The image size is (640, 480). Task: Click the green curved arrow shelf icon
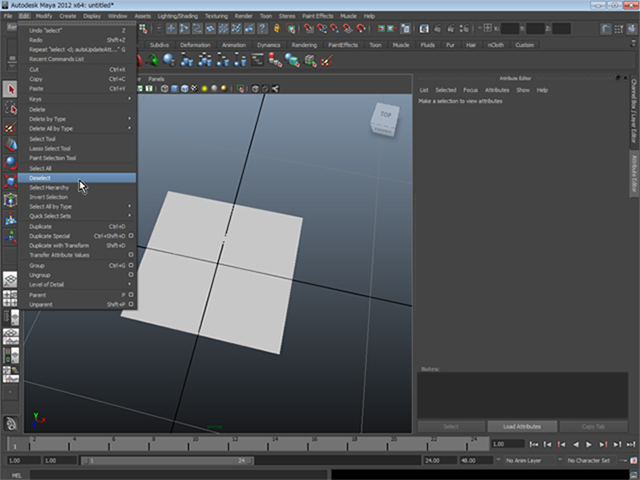coord(152,60)
